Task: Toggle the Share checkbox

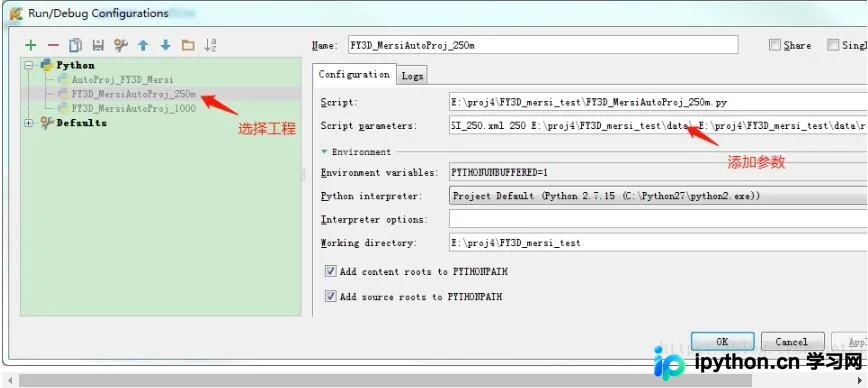Action: 774,45
